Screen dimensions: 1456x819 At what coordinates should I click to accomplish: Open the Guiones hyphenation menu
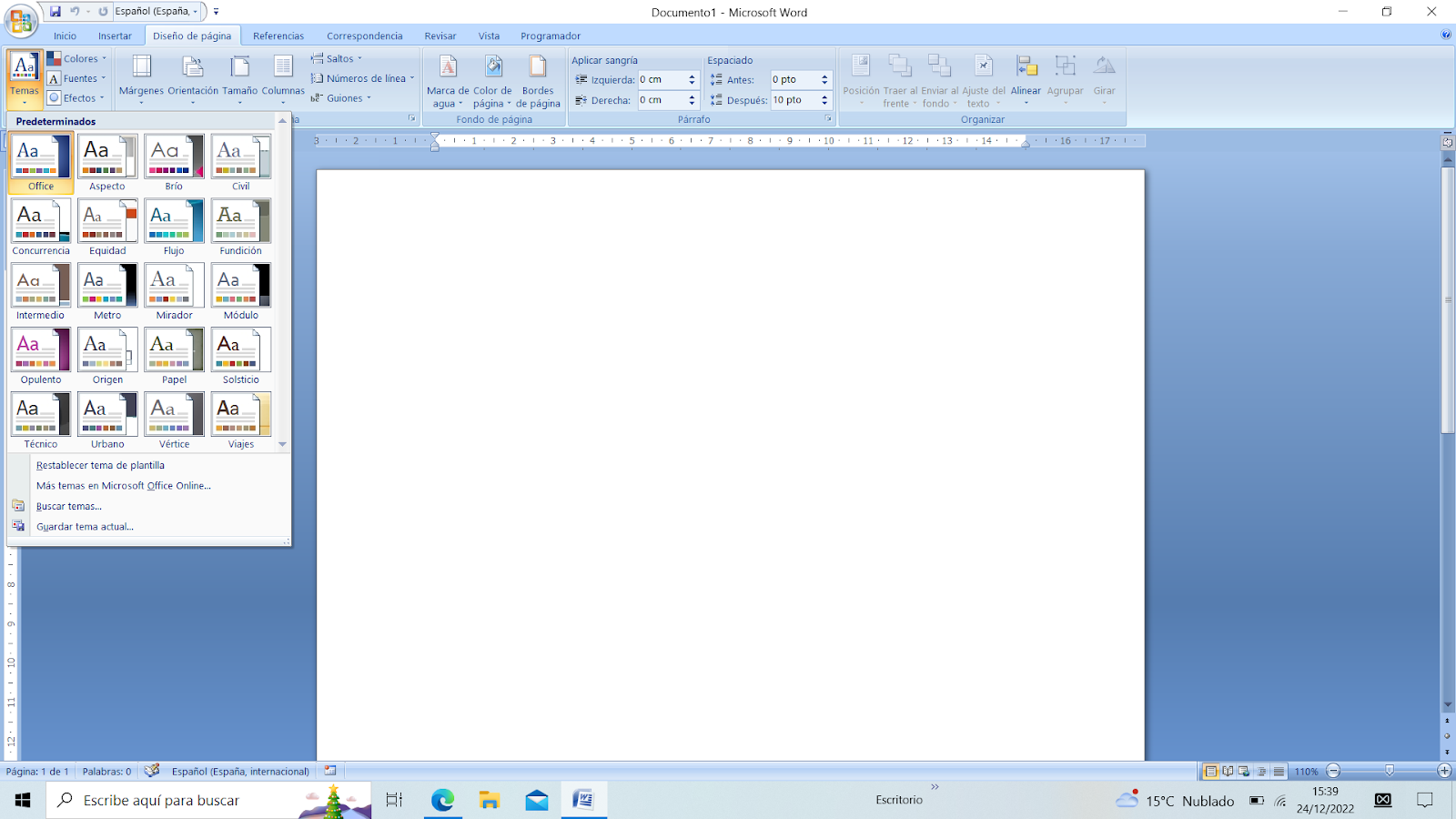341,98
